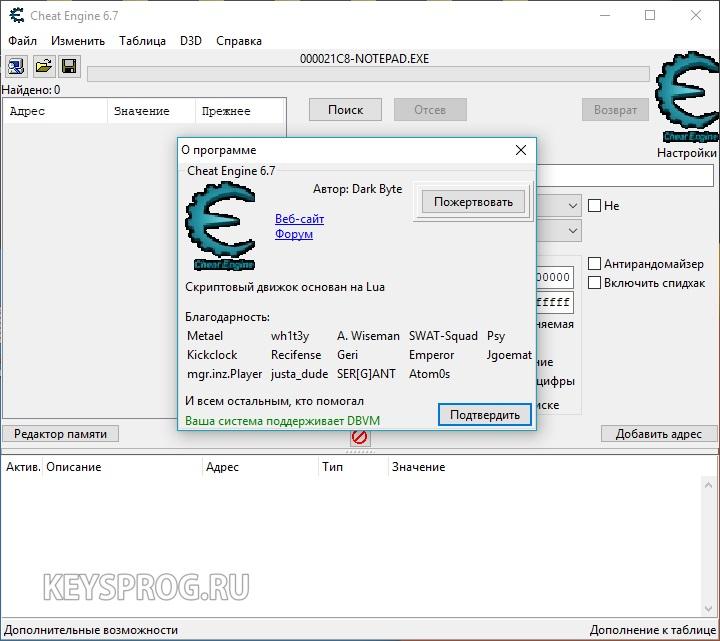
Task: Open the Изменить menu
Action: pyautogui.click(x=78, y=41)
